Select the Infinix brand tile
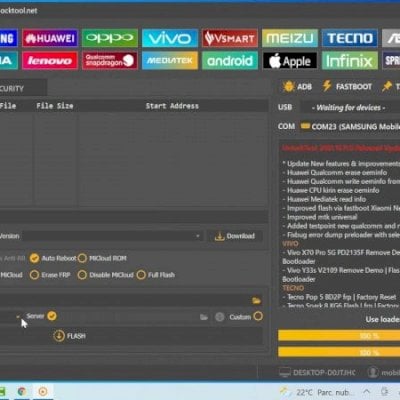 click(350, 60)
